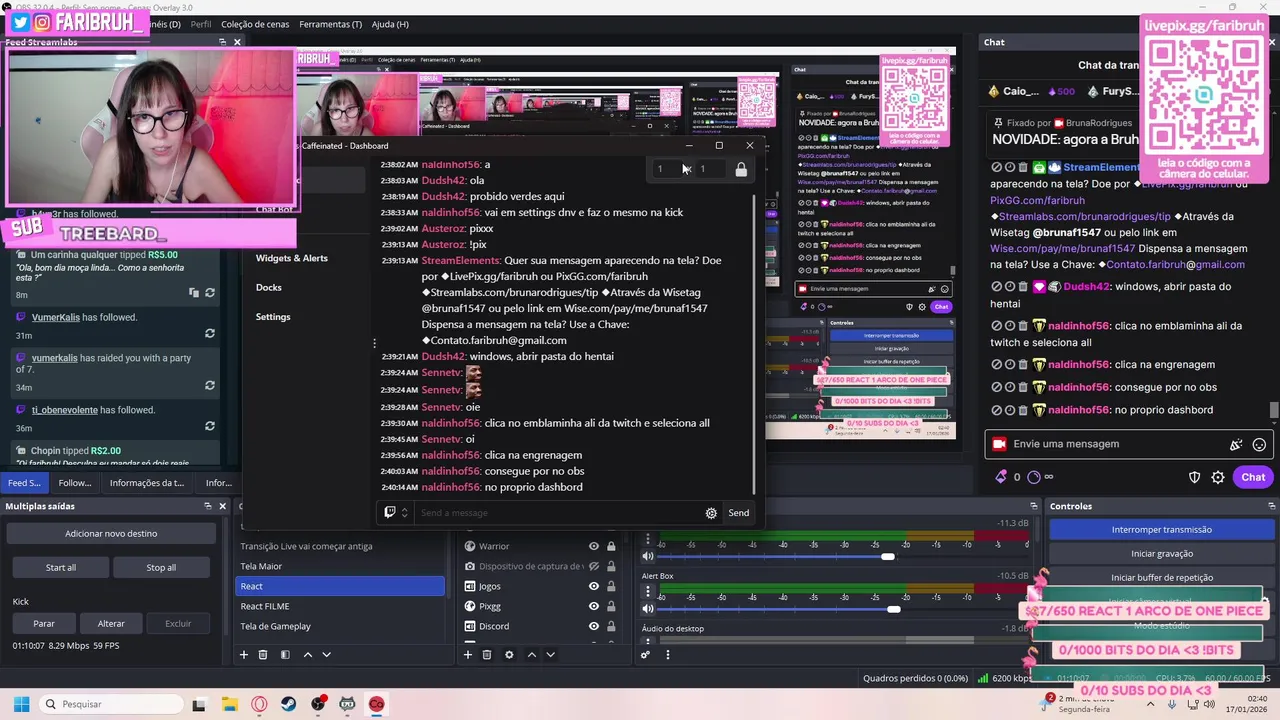The width and height of the screenshot is (1280, 720).
Task: Pop out the Feed Streamlabs dock
Action: click(x=223, y=42)
